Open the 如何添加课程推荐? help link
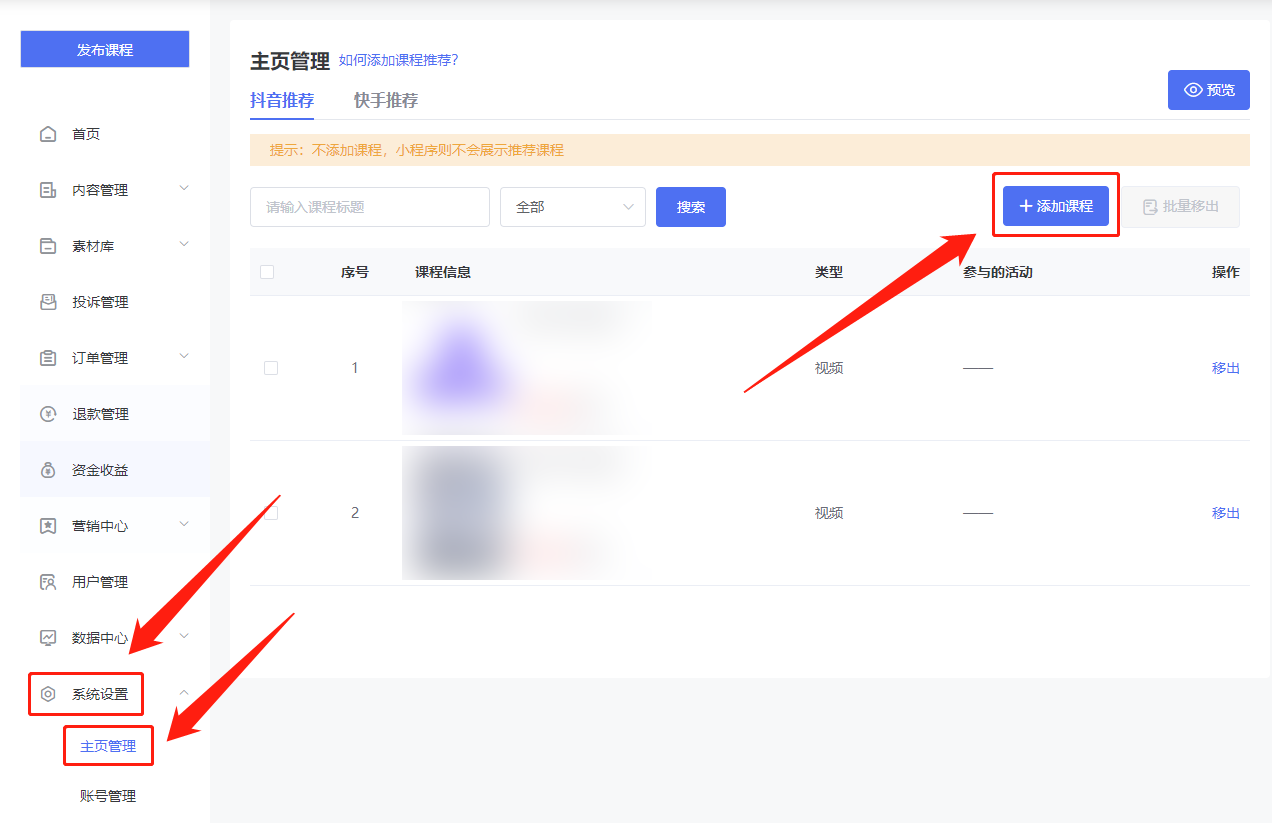The image size is (1272, 823). tap(398, 60)
